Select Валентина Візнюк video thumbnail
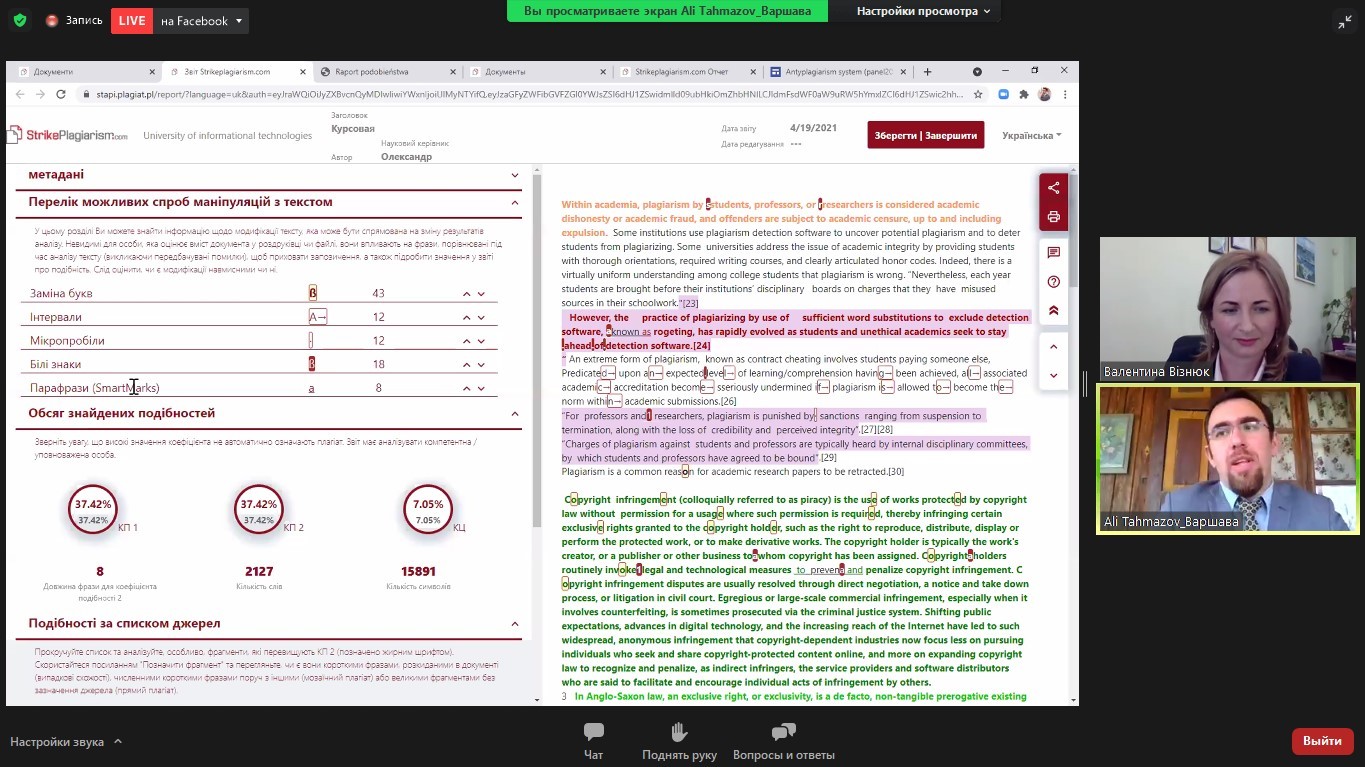 pyautogui.click(x=1227, y=309)
